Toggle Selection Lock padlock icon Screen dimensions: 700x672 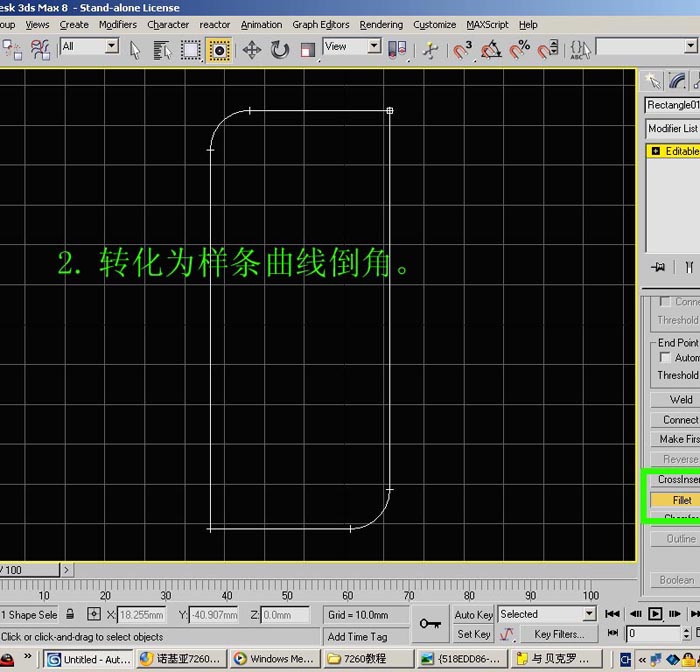70,614
